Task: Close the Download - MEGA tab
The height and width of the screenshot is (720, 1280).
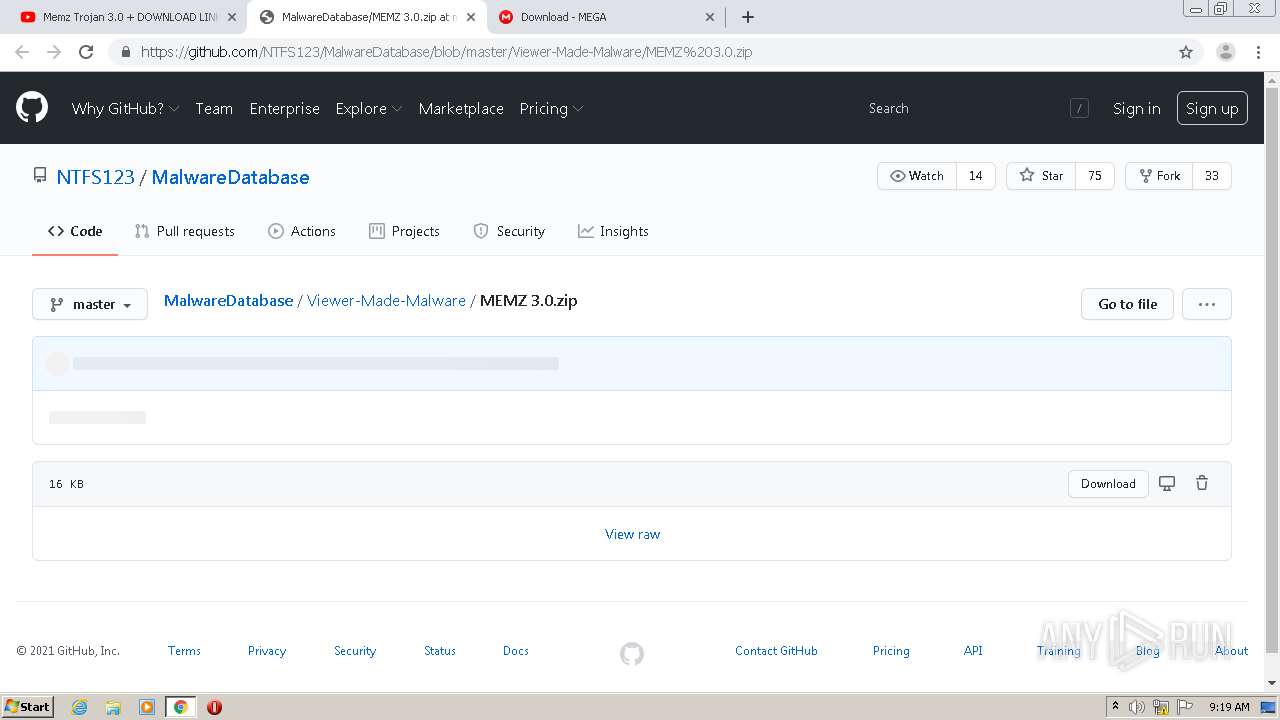Action: pyautogui.click(x=710, y=17)
